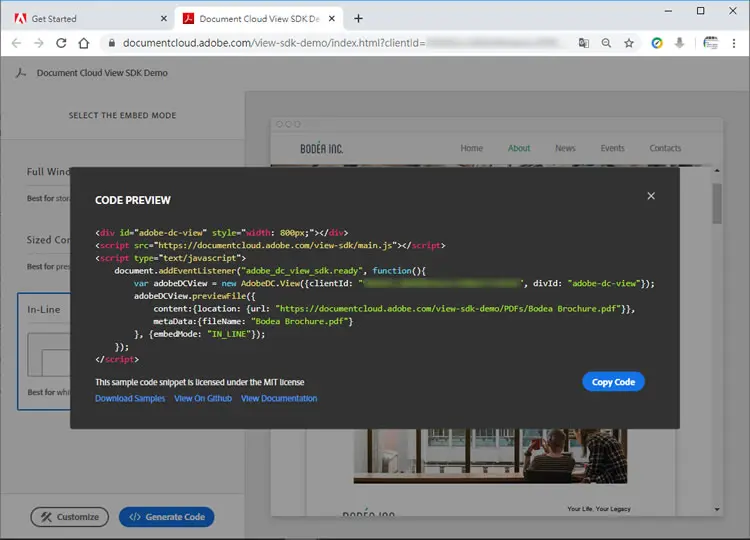Open the Customize options button
The width and height of the screenshot is (750, 540).
pos(70,517)
